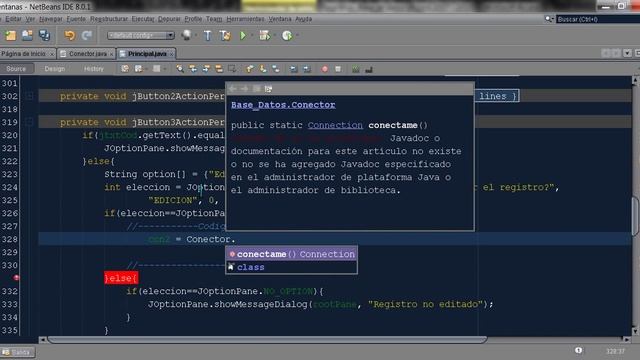Open the new project icon
The height and width of the screenshot is (360, 640).
tap(10, 36)
